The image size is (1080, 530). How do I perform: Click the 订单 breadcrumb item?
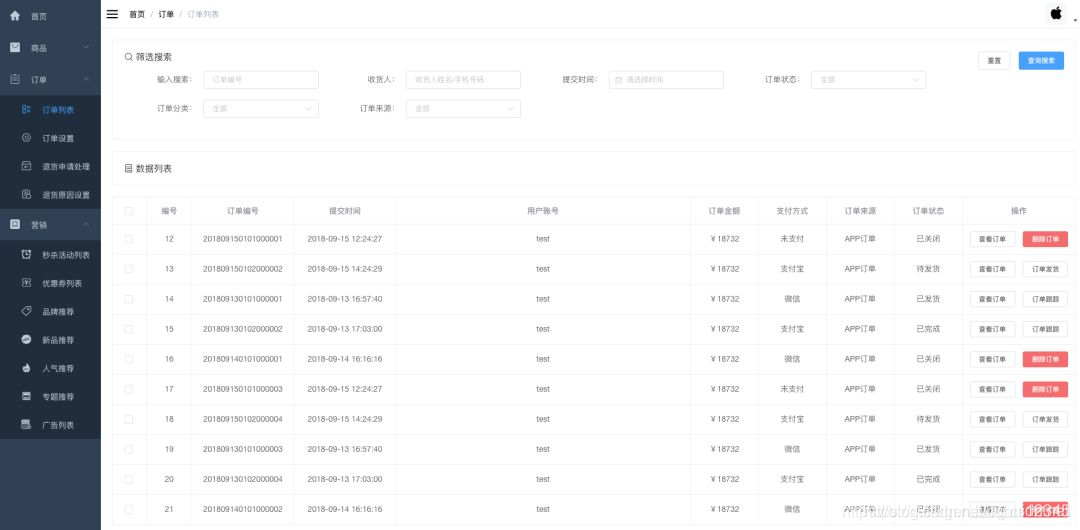pos(166,14)
